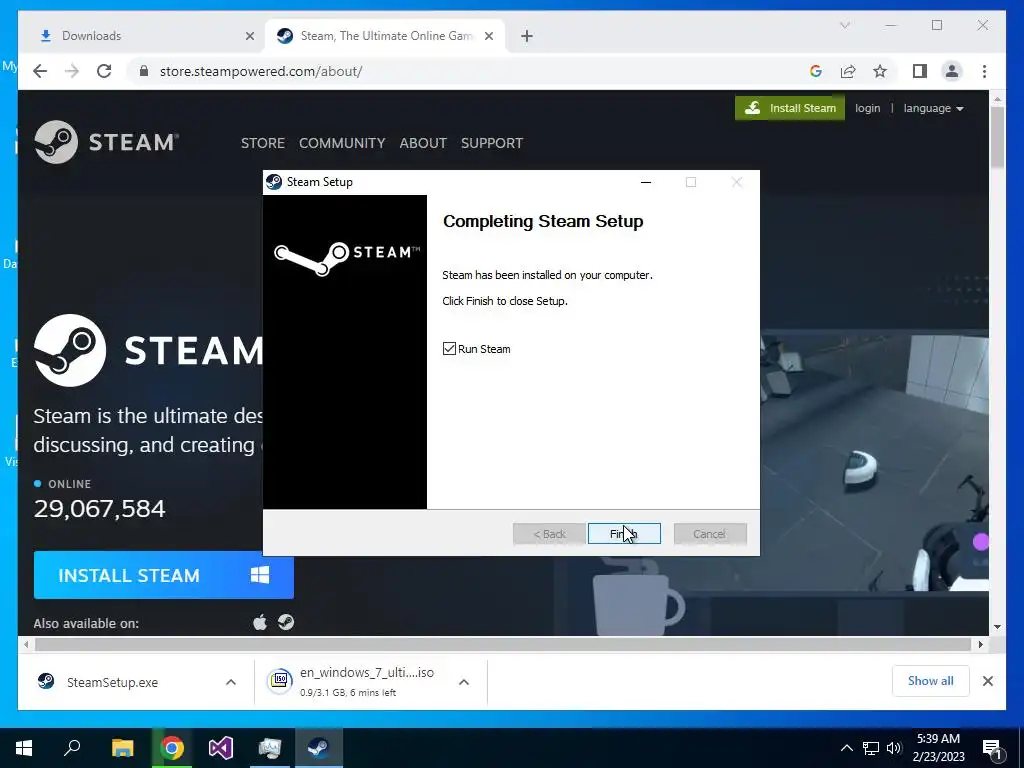Expand the language dropdown

pos(933,108)
